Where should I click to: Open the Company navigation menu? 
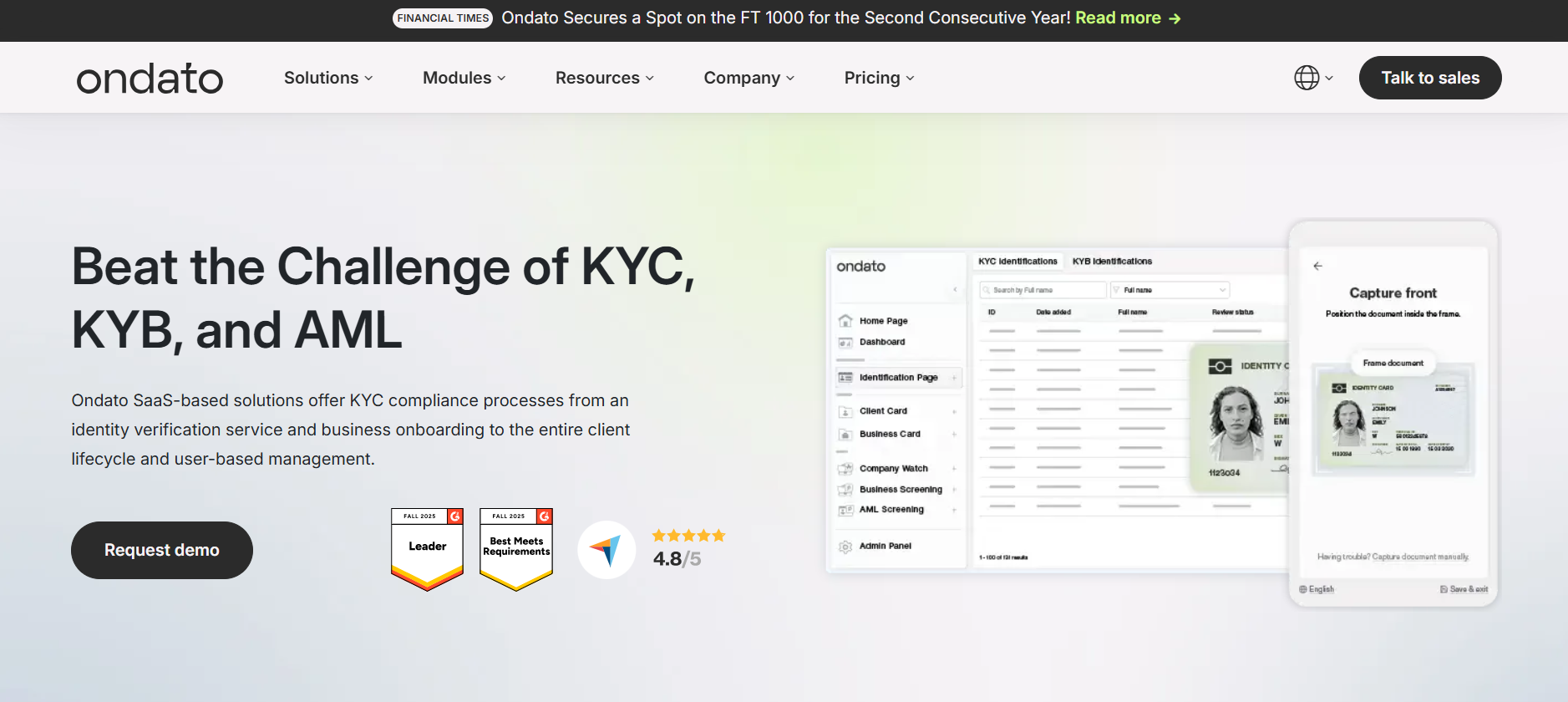click(748, 78)
